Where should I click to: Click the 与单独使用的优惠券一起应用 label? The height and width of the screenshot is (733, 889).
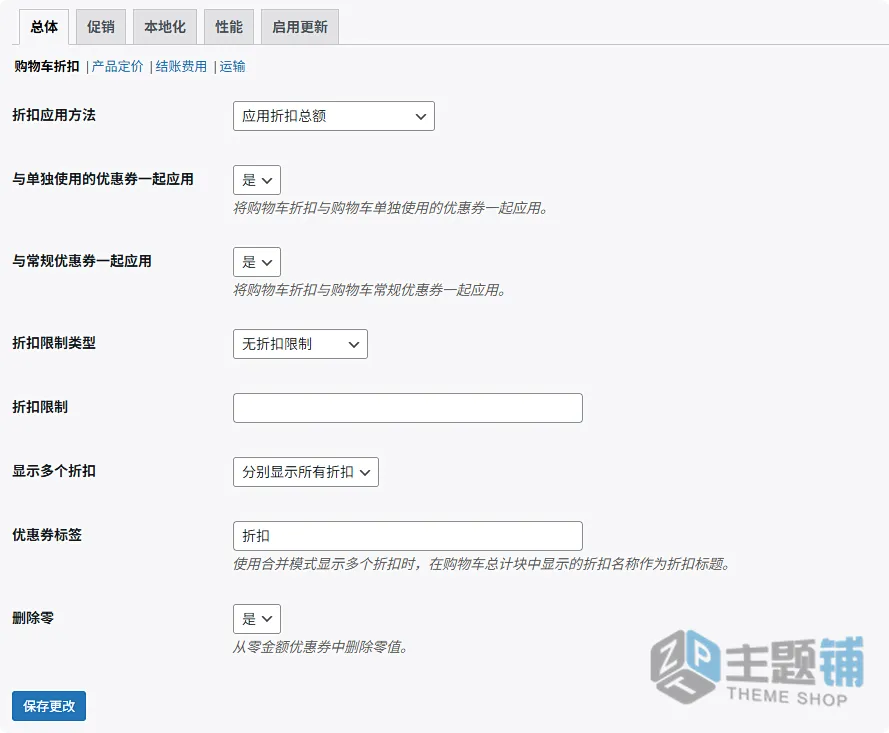click(x=103, y=179)
